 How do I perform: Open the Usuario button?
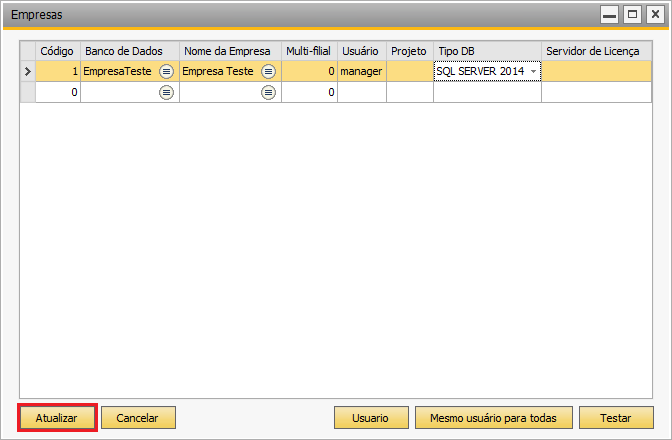[371, 418]
